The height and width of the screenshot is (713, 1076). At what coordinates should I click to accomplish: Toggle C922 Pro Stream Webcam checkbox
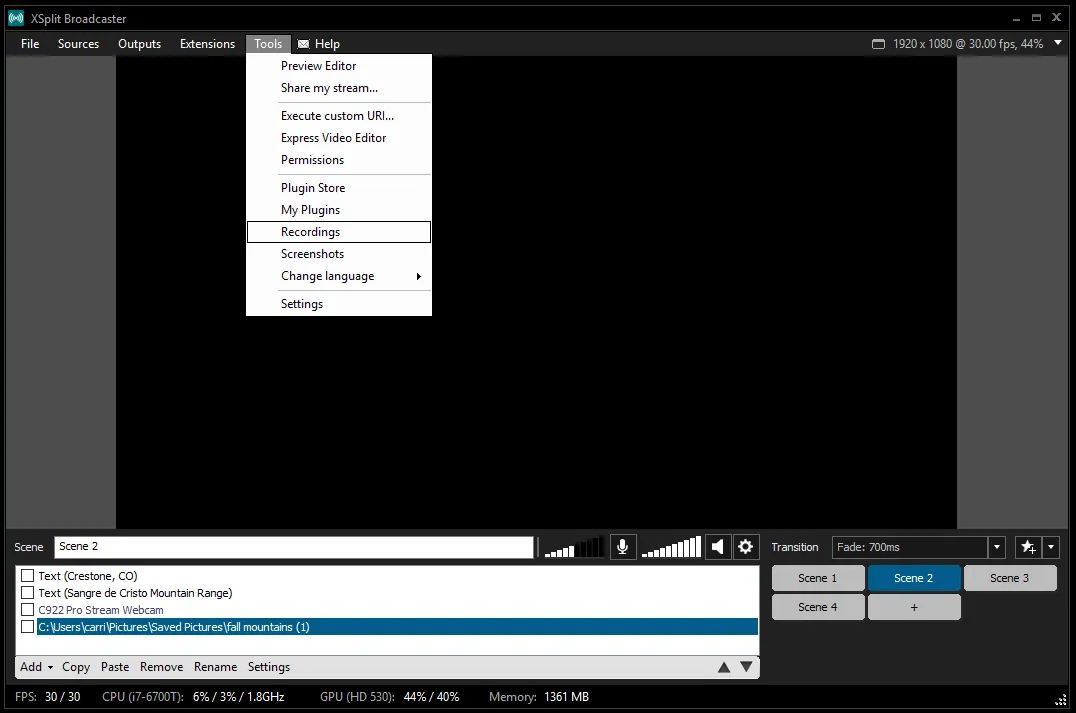pos(27,609)
